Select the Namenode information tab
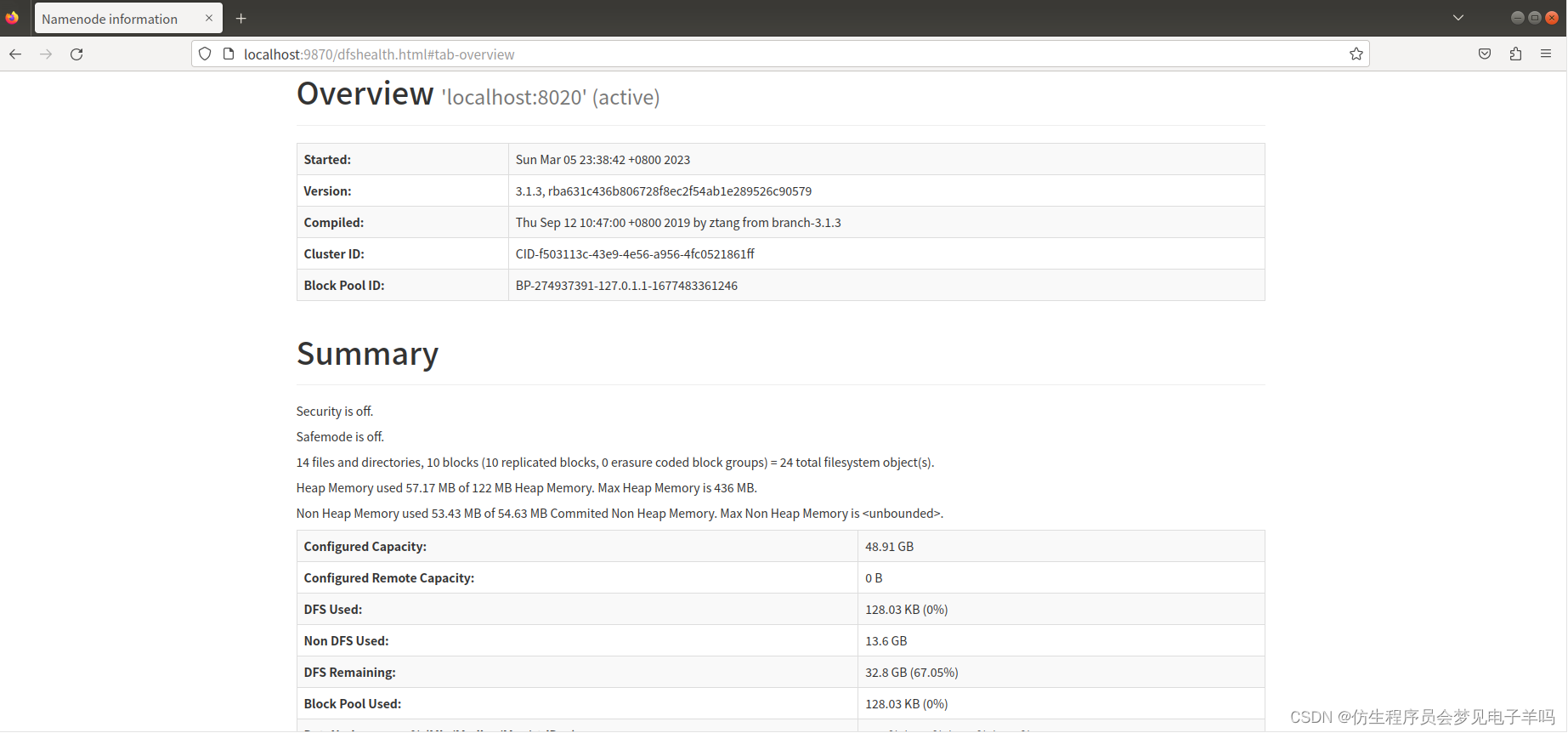The height and width of the screenshot is (733, 1568). (128, 18)
